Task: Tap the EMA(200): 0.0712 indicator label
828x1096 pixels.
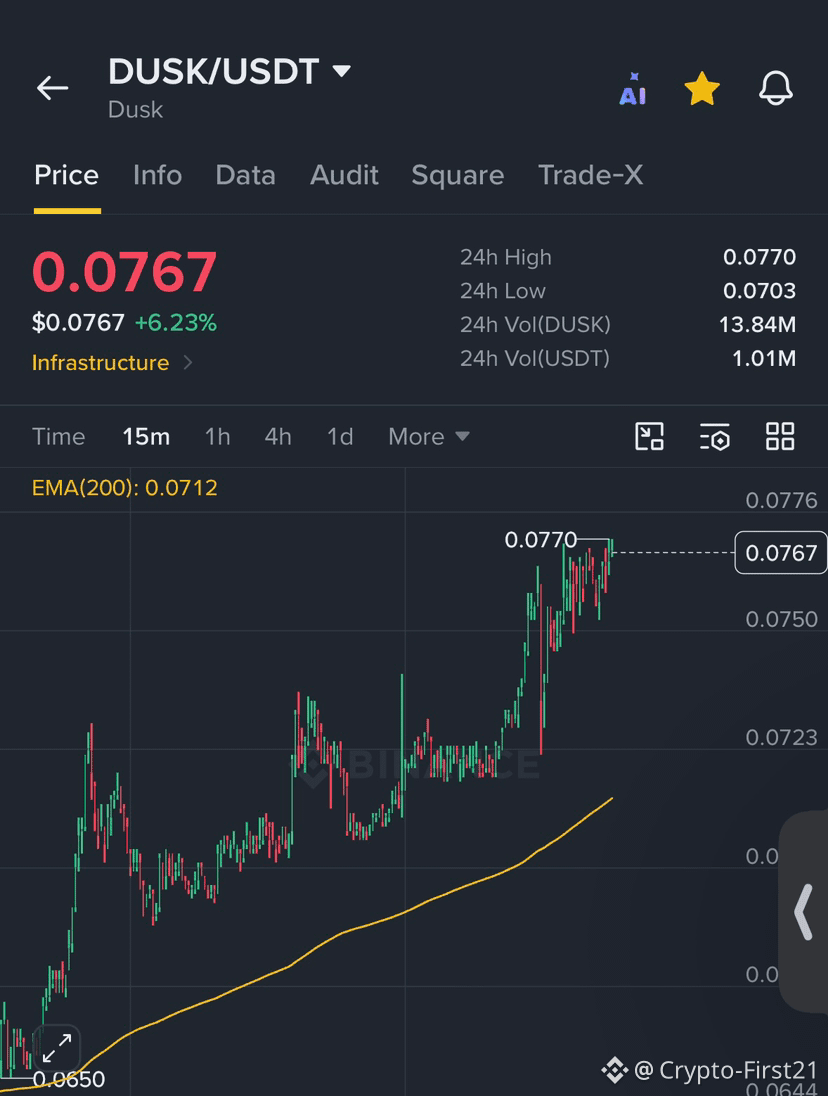Action: [125, 488]
